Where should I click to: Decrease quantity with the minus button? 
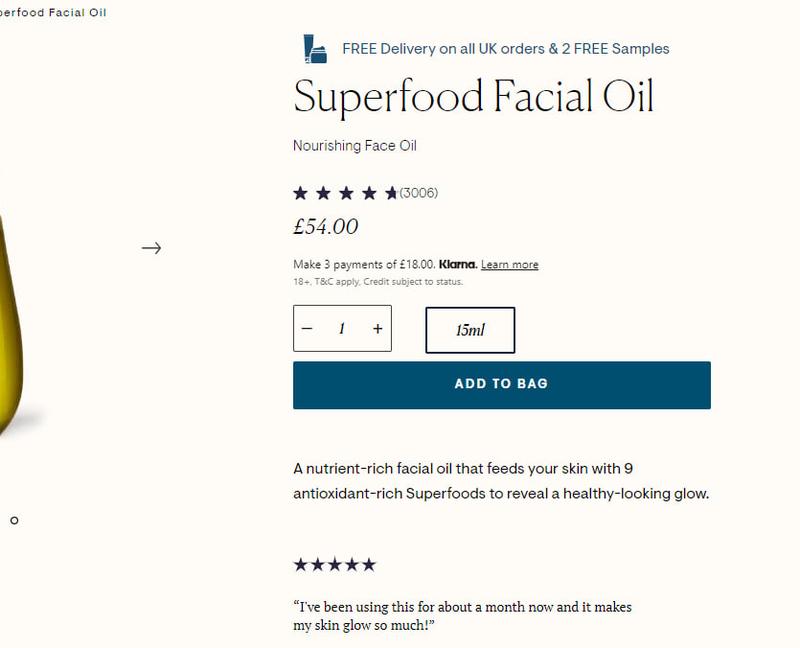click(x=307, y=329)
